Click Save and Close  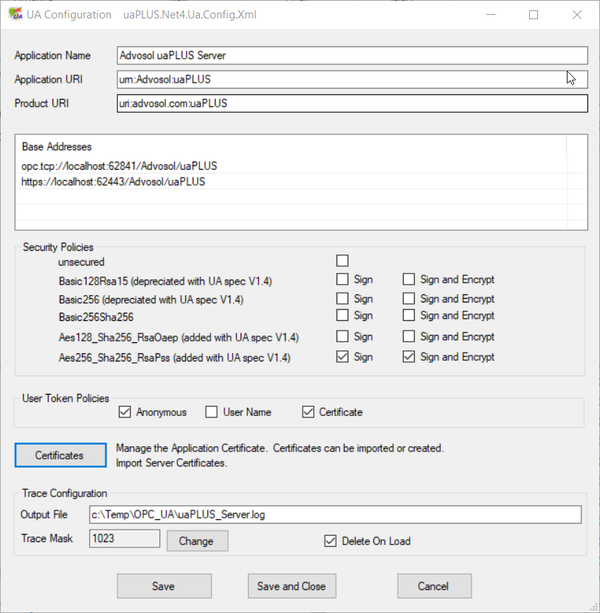(292, 586)
